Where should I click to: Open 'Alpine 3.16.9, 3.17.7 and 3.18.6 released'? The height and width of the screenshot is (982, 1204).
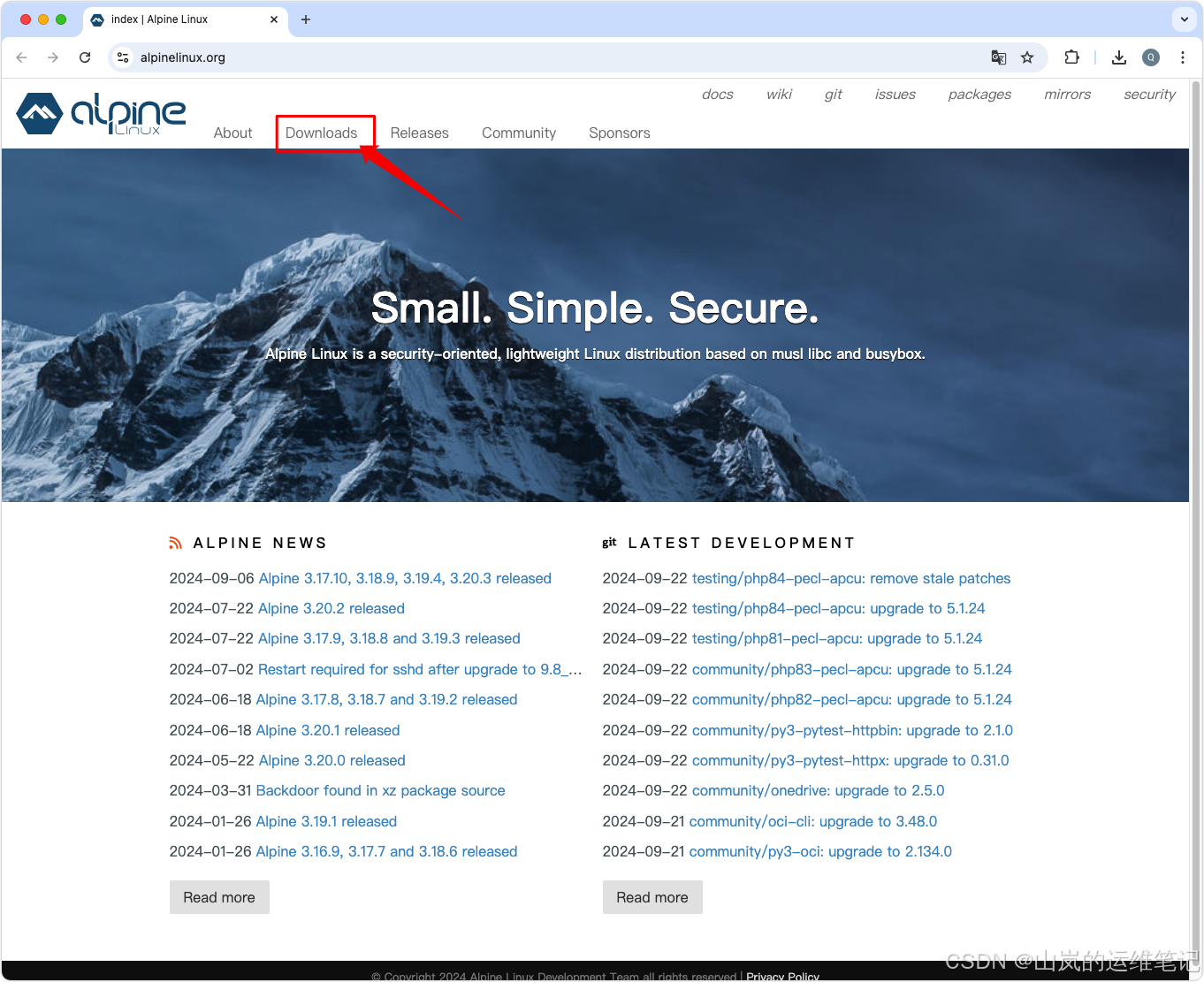point(386,851)
